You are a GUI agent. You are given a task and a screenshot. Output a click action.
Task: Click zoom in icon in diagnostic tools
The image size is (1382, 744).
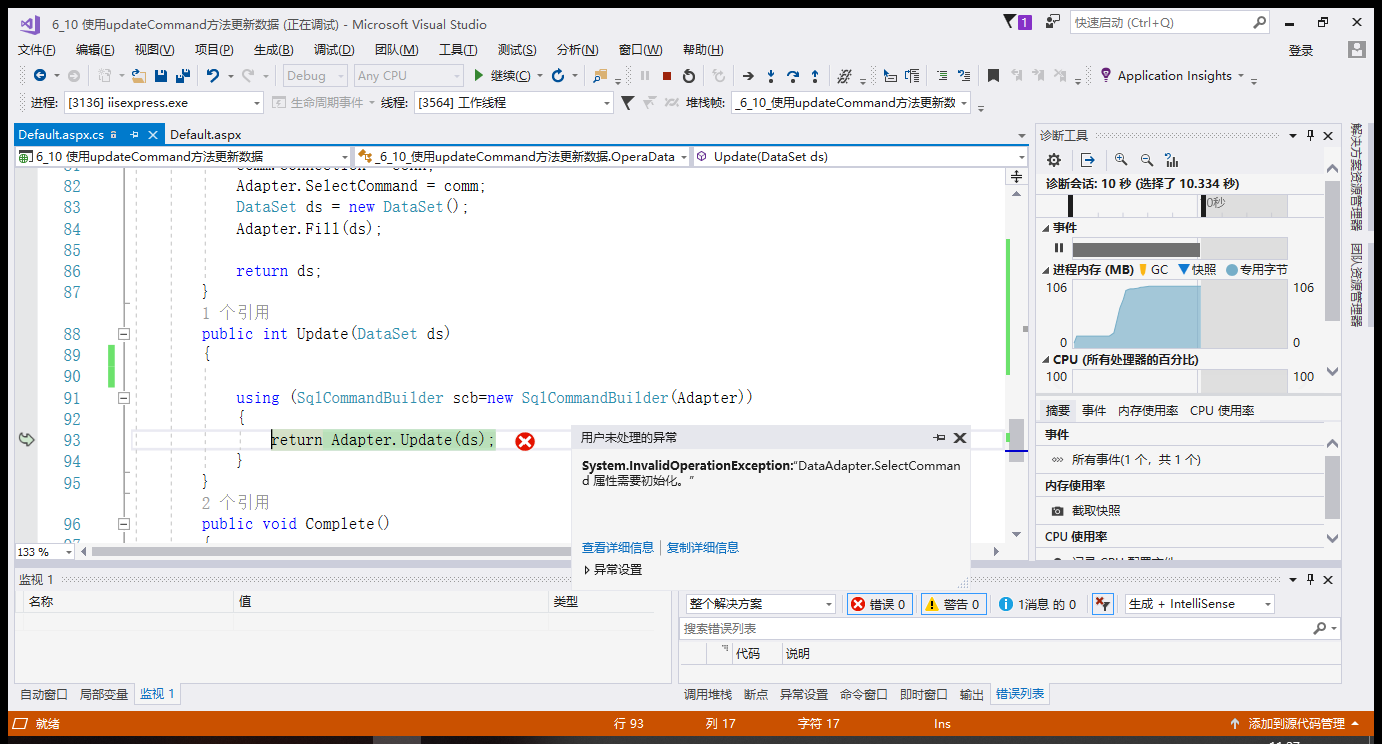[x=1121, y=160]
